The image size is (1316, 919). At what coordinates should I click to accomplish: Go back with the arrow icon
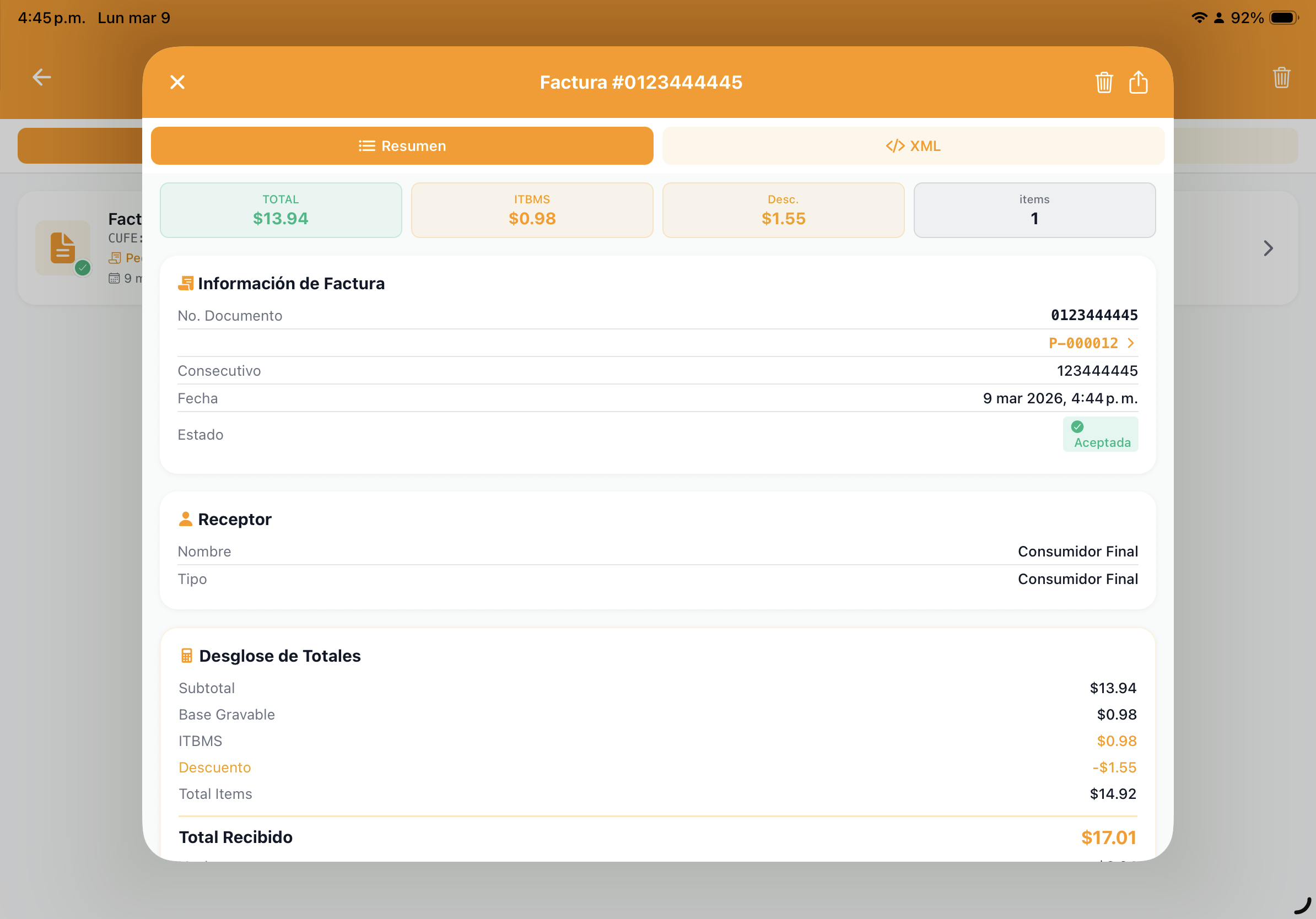tap(42, 77)
